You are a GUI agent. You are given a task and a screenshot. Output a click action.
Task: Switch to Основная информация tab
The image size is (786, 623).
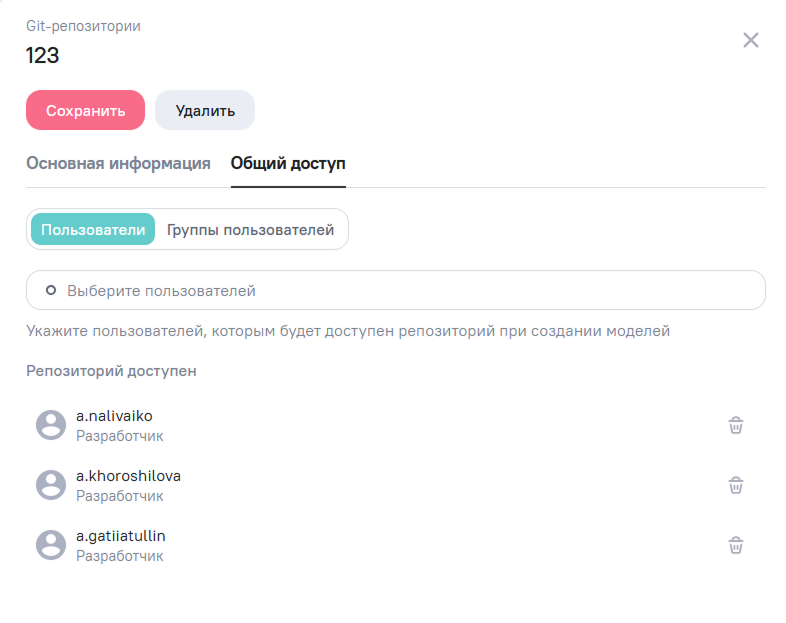point(118,163)
